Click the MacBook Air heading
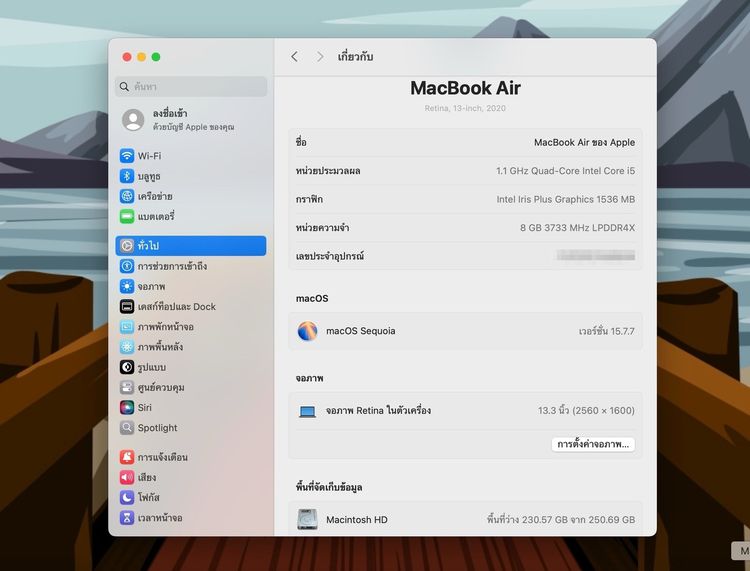The height and width of the screenshot is (571, 750). [465, 88]
